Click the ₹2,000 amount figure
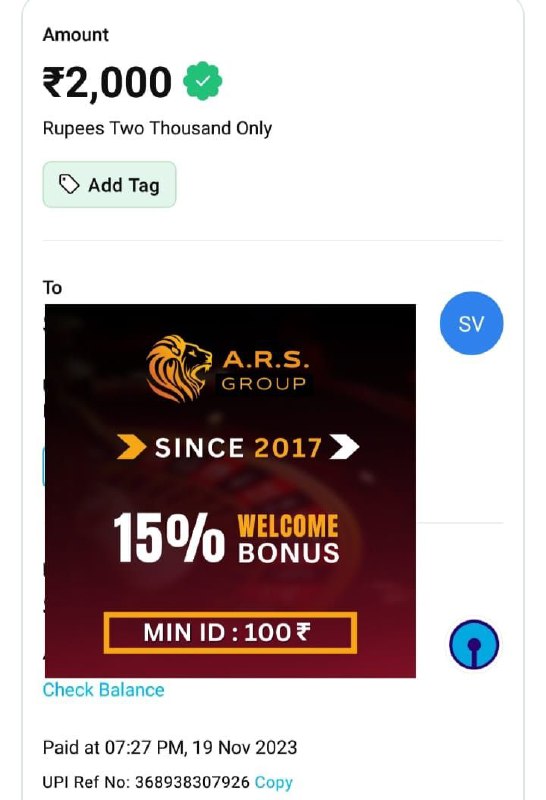 click(x=107, y=82)
